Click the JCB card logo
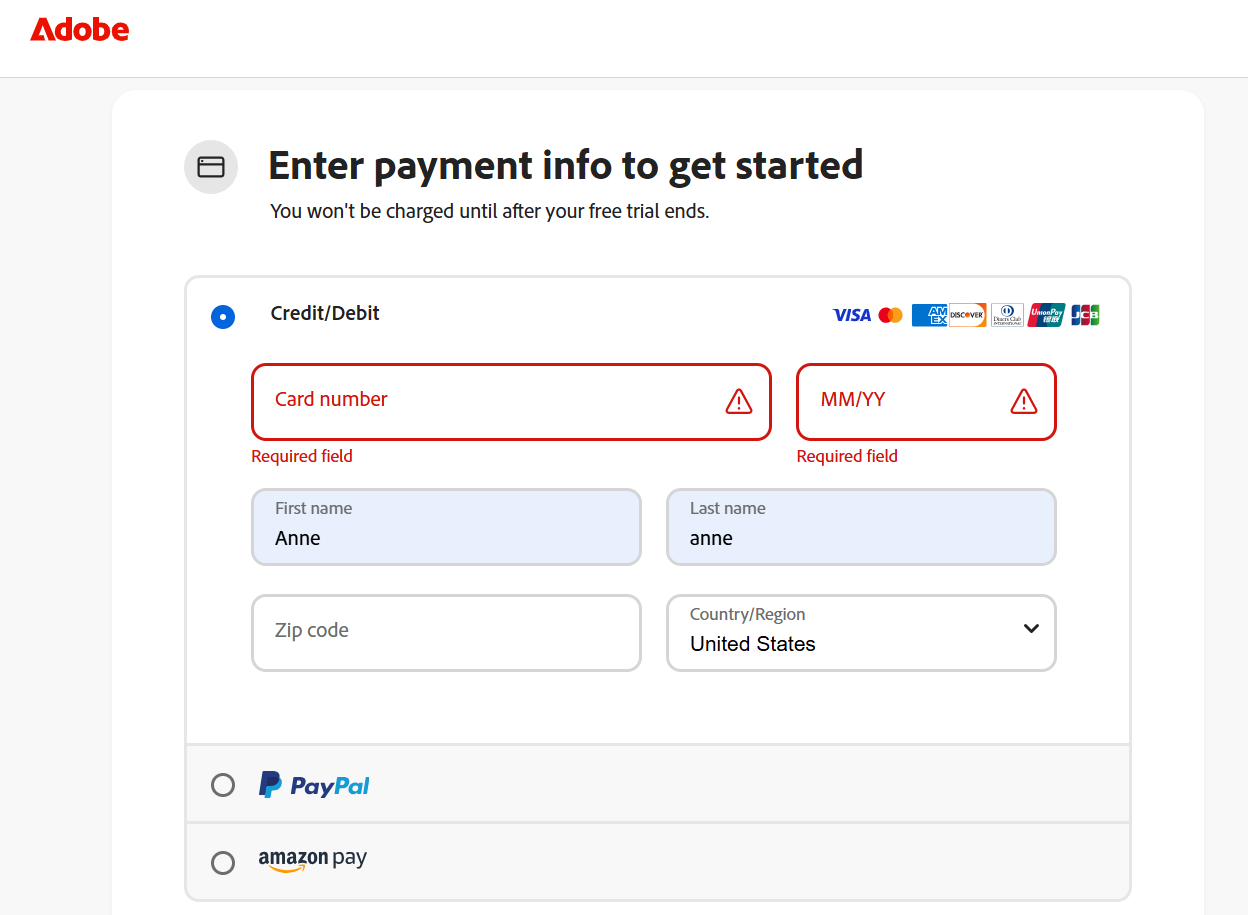 [1085, 315]
